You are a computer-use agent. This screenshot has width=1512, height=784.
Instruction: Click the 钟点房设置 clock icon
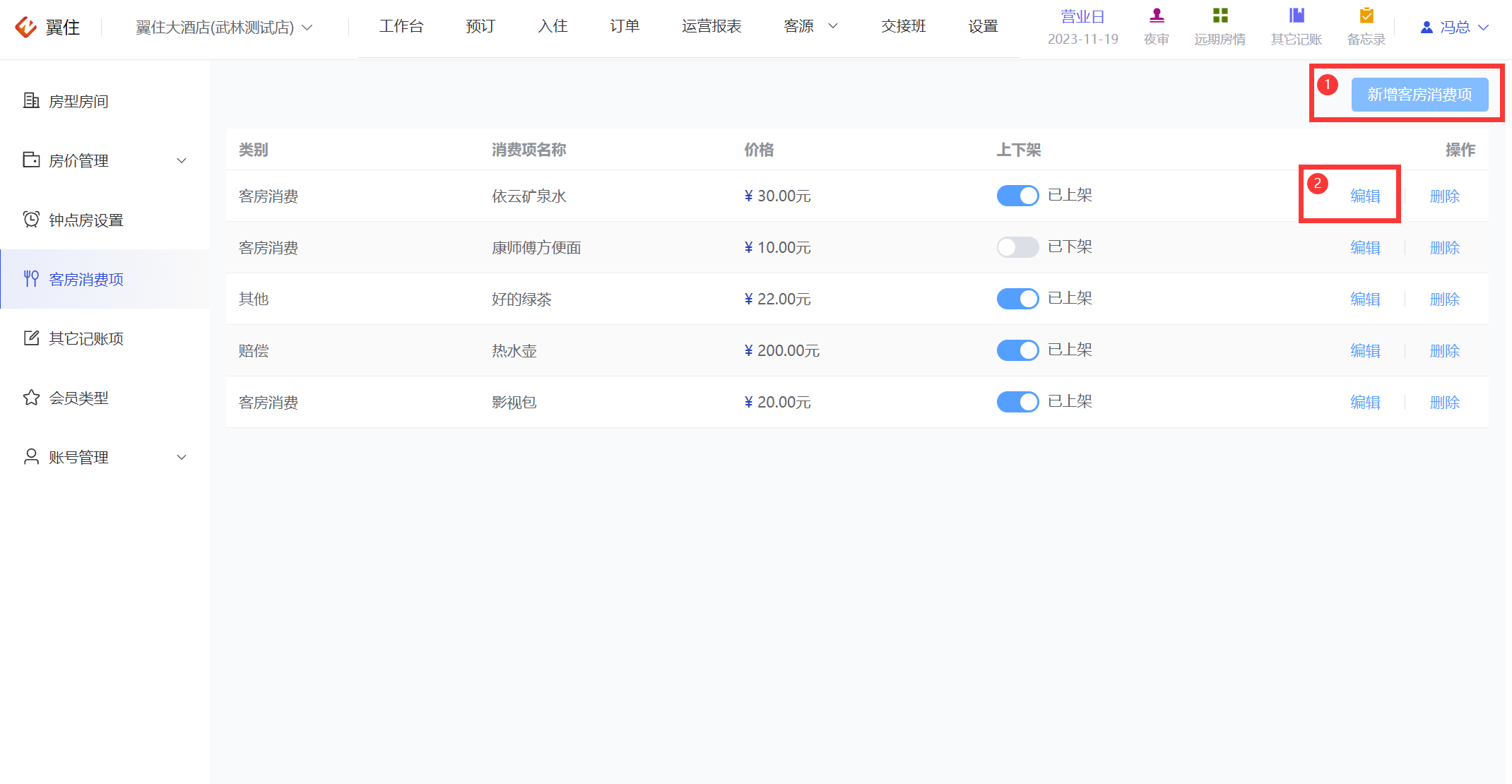[x=31, y=220]
